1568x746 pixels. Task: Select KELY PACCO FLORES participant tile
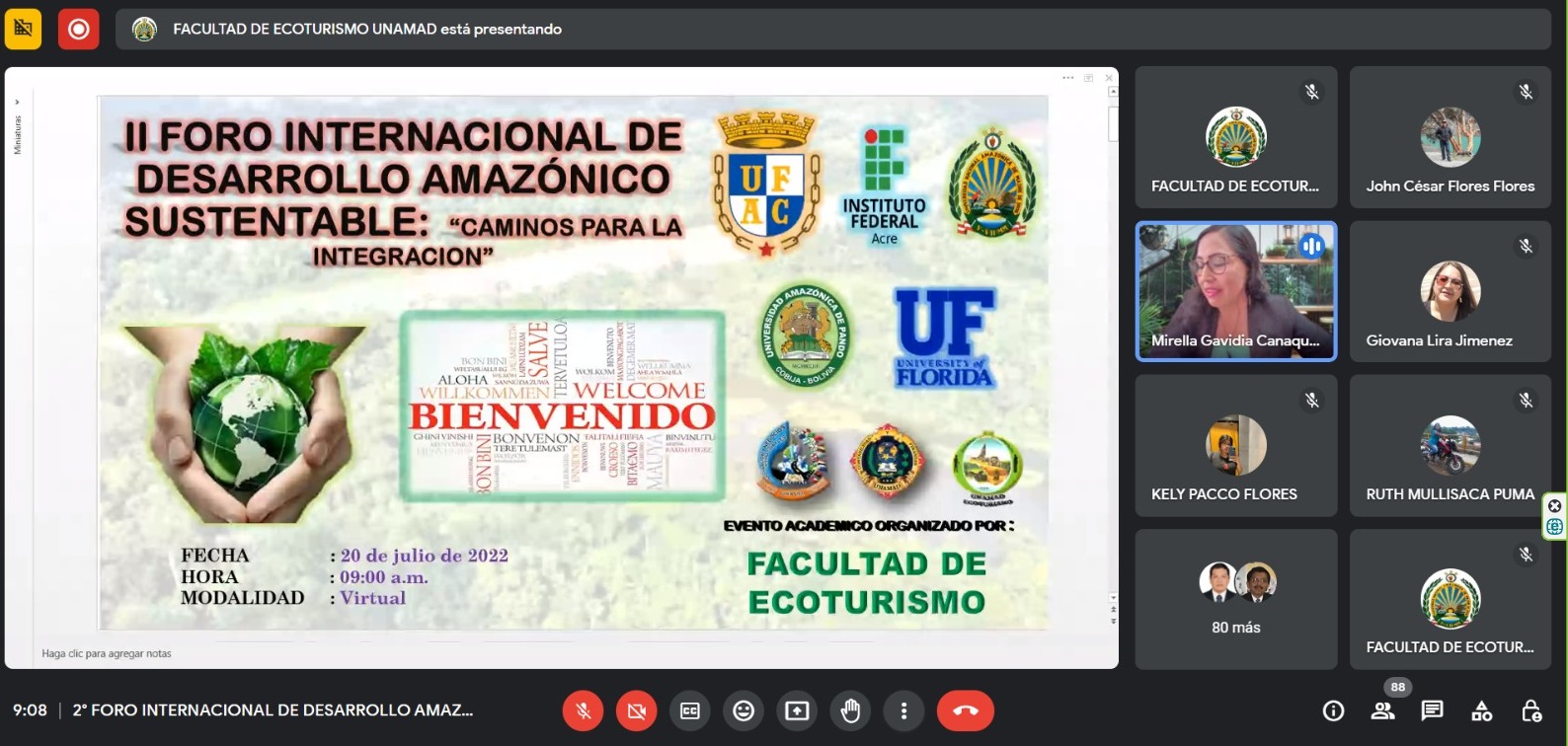pyautogui.click(x=1236, y=445)
